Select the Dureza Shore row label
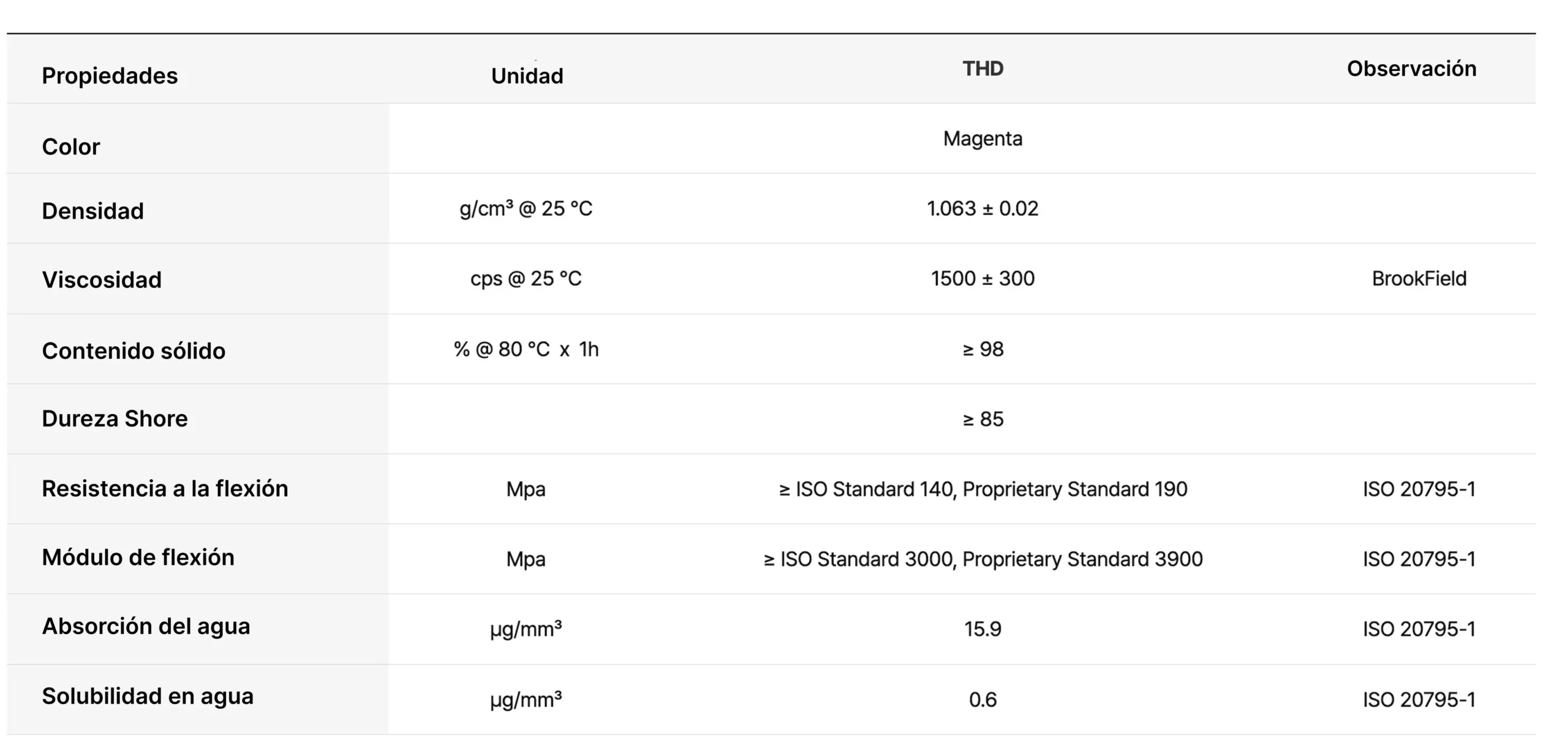Image resolution: width=1568 pixels, height=753 pixels. pos(115,418)
